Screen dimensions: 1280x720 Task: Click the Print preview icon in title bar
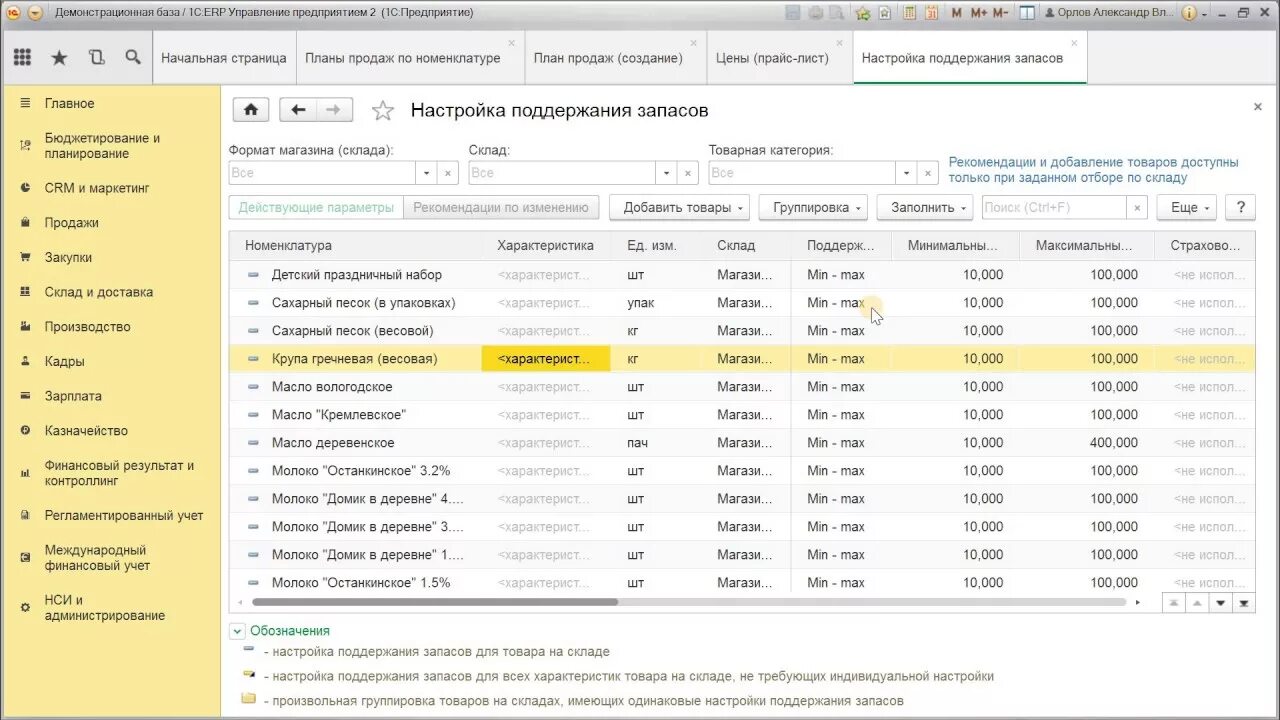pos(837,13)
